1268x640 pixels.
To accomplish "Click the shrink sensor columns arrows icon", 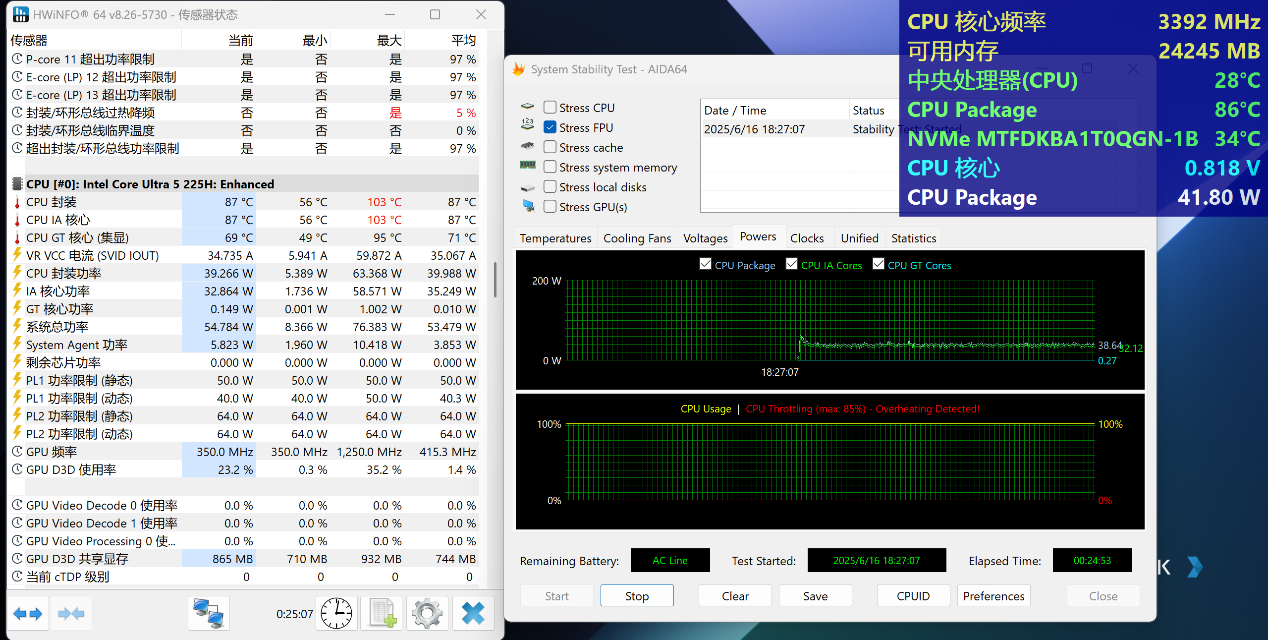I will (x=71, y=613).
